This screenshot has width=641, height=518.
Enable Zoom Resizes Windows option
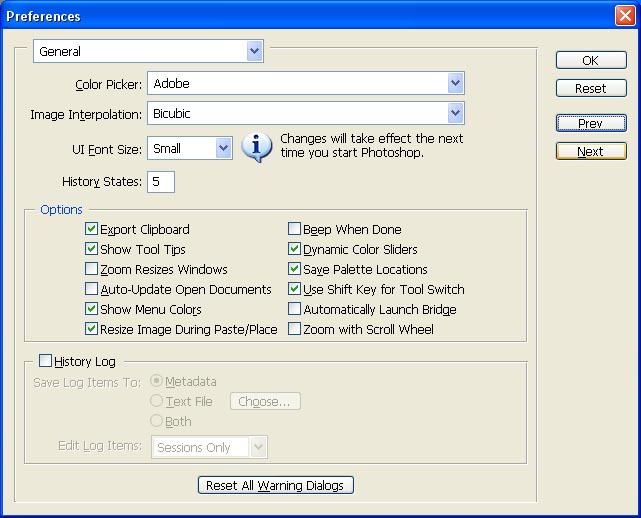coord(93,270)
